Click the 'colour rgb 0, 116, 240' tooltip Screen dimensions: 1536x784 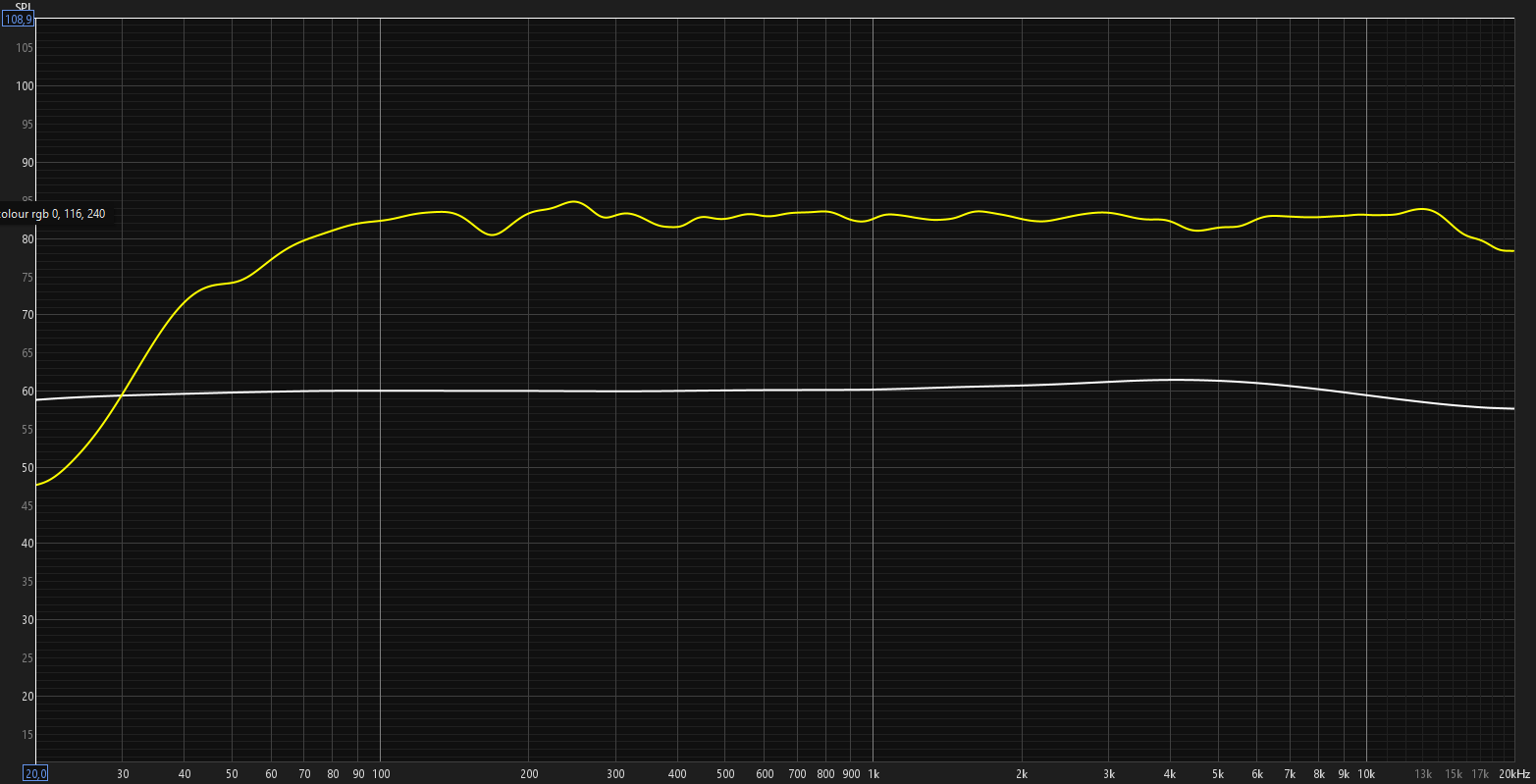pos(55,214)
